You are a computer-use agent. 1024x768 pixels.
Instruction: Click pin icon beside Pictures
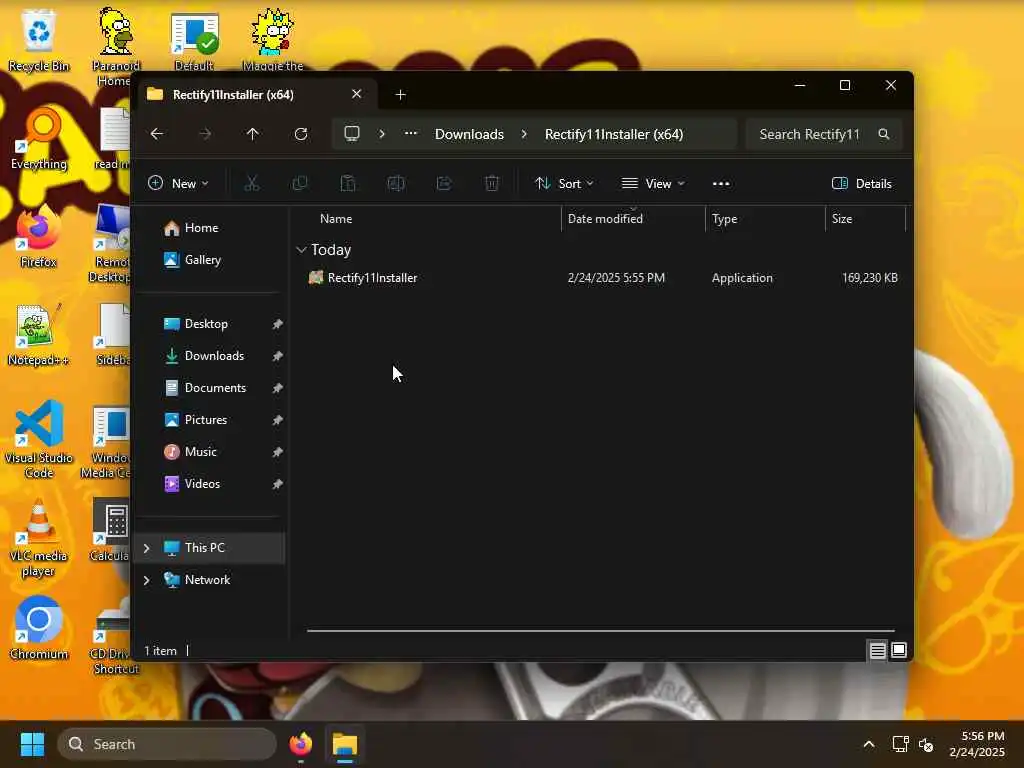point(278,420)
